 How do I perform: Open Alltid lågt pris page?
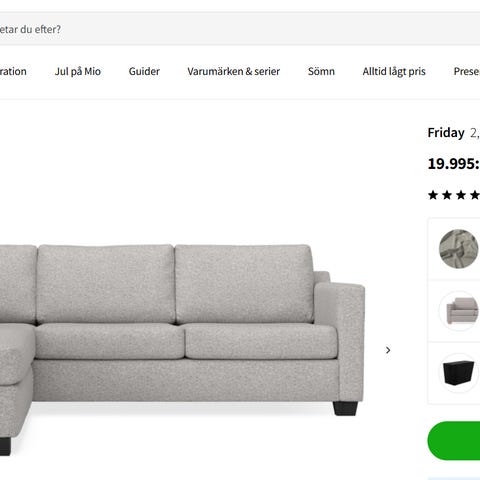(x=394, y=71)
